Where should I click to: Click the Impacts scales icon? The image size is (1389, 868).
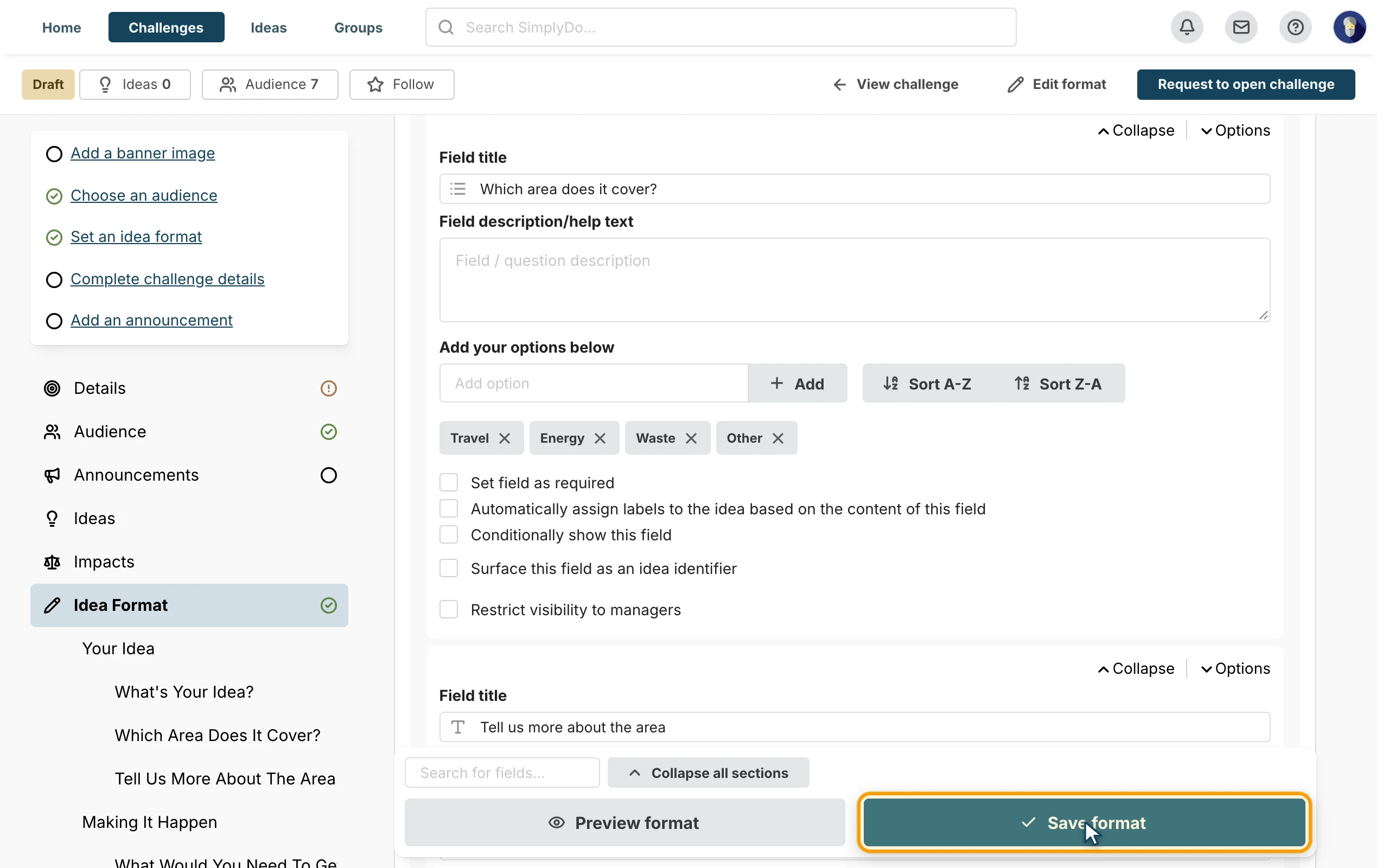coord(52,562)
